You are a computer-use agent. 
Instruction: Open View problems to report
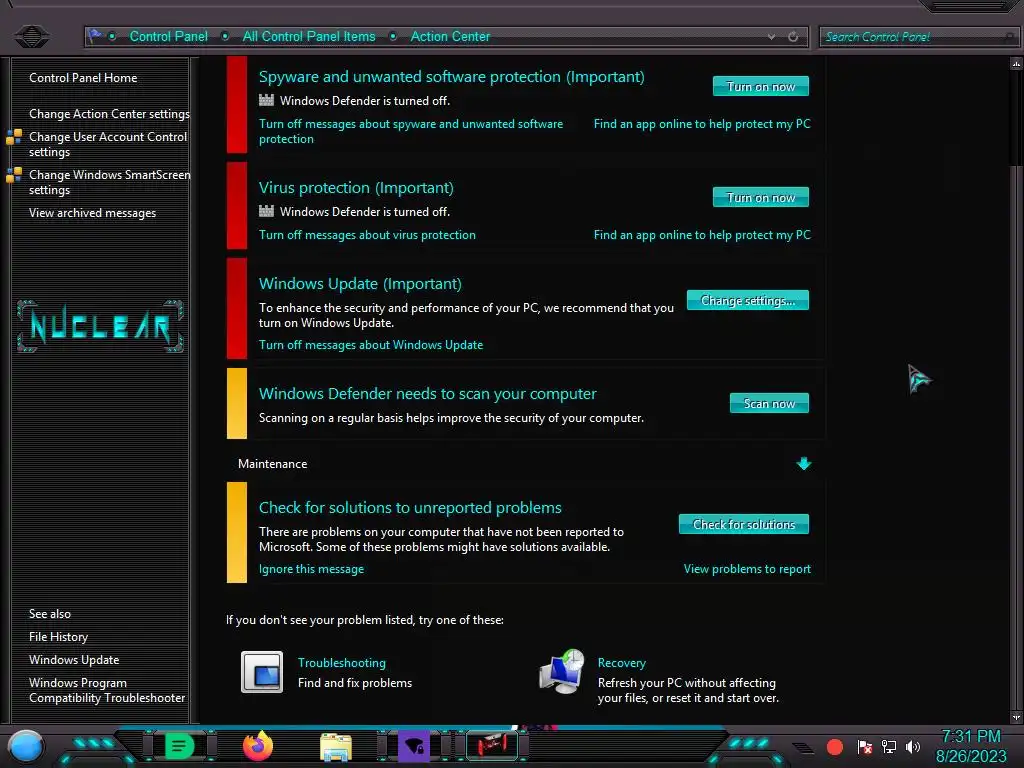747,569
